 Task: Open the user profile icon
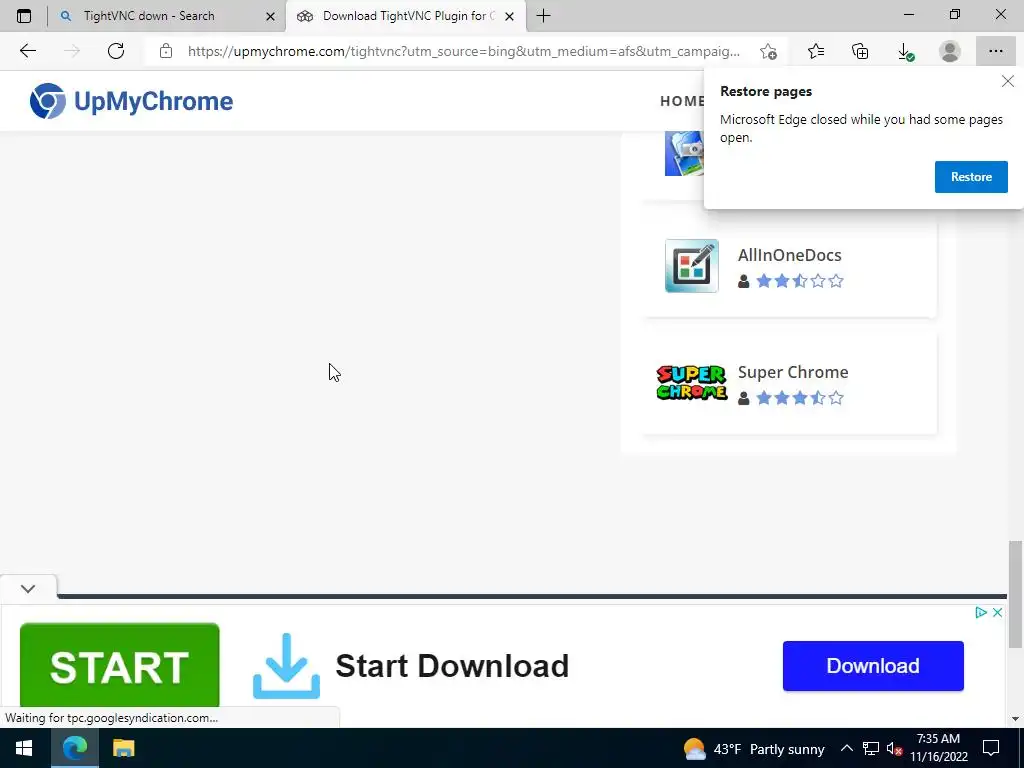pos(950,51)
